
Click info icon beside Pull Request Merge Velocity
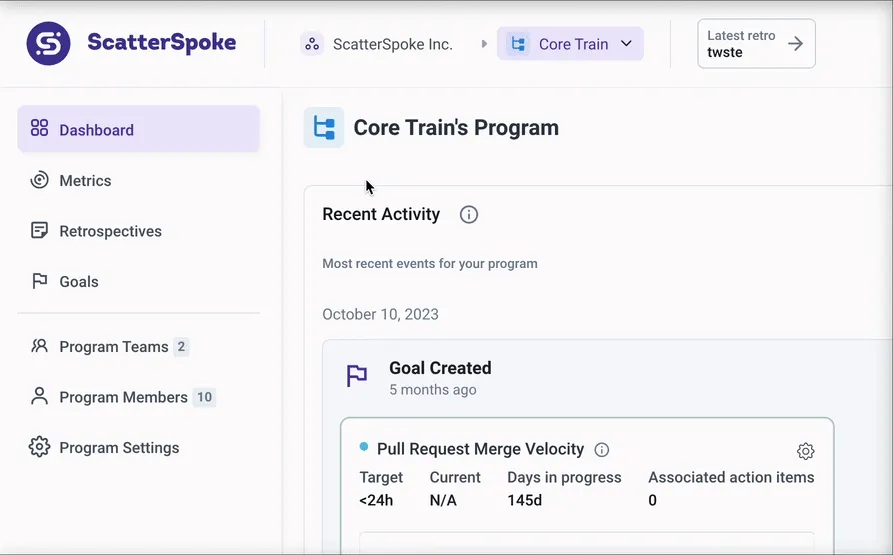(602, 450)
